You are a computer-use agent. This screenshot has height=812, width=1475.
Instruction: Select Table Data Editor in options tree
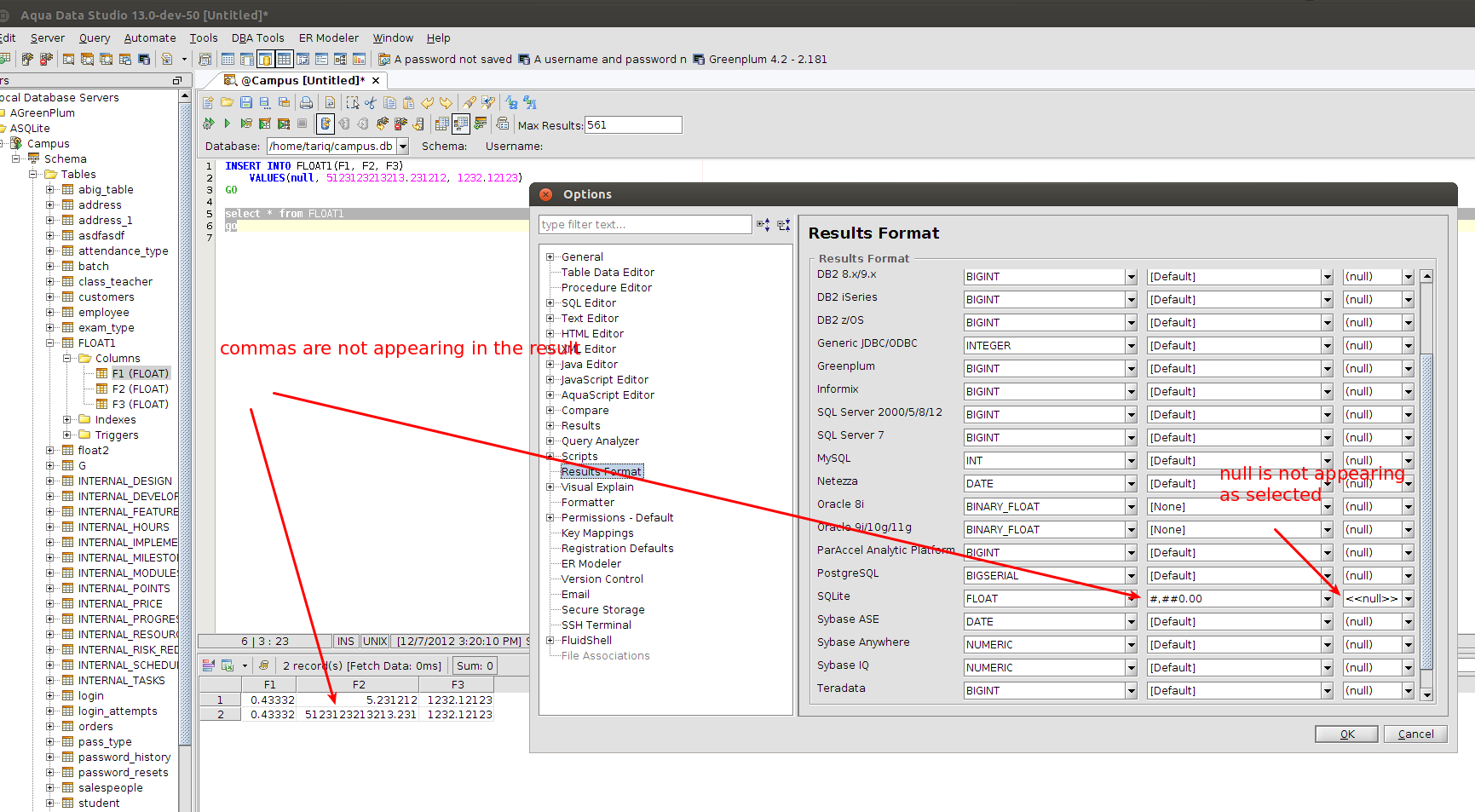click(608, 273)
